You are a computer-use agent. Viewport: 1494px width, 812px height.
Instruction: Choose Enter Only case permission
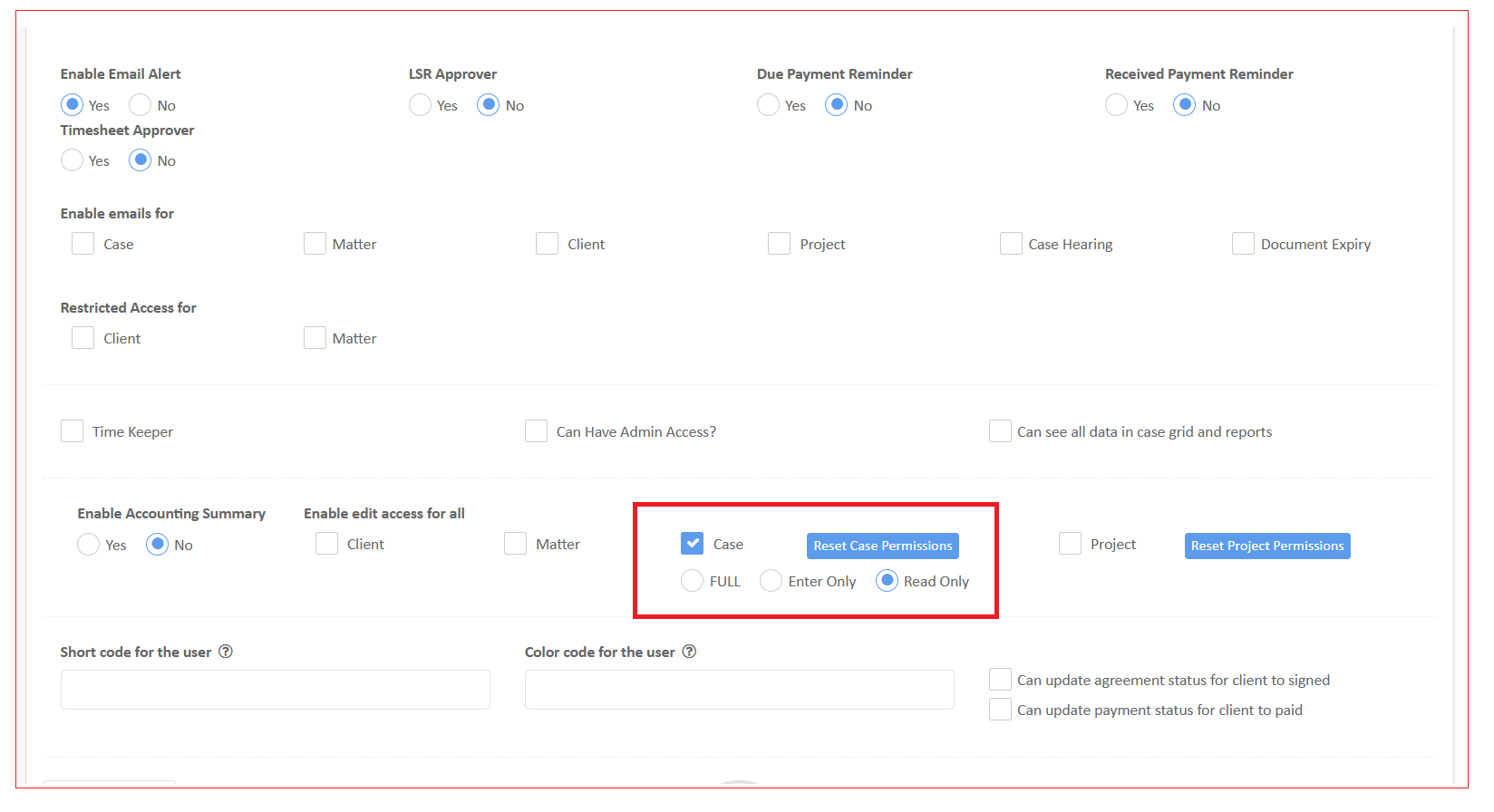(771, 581)
